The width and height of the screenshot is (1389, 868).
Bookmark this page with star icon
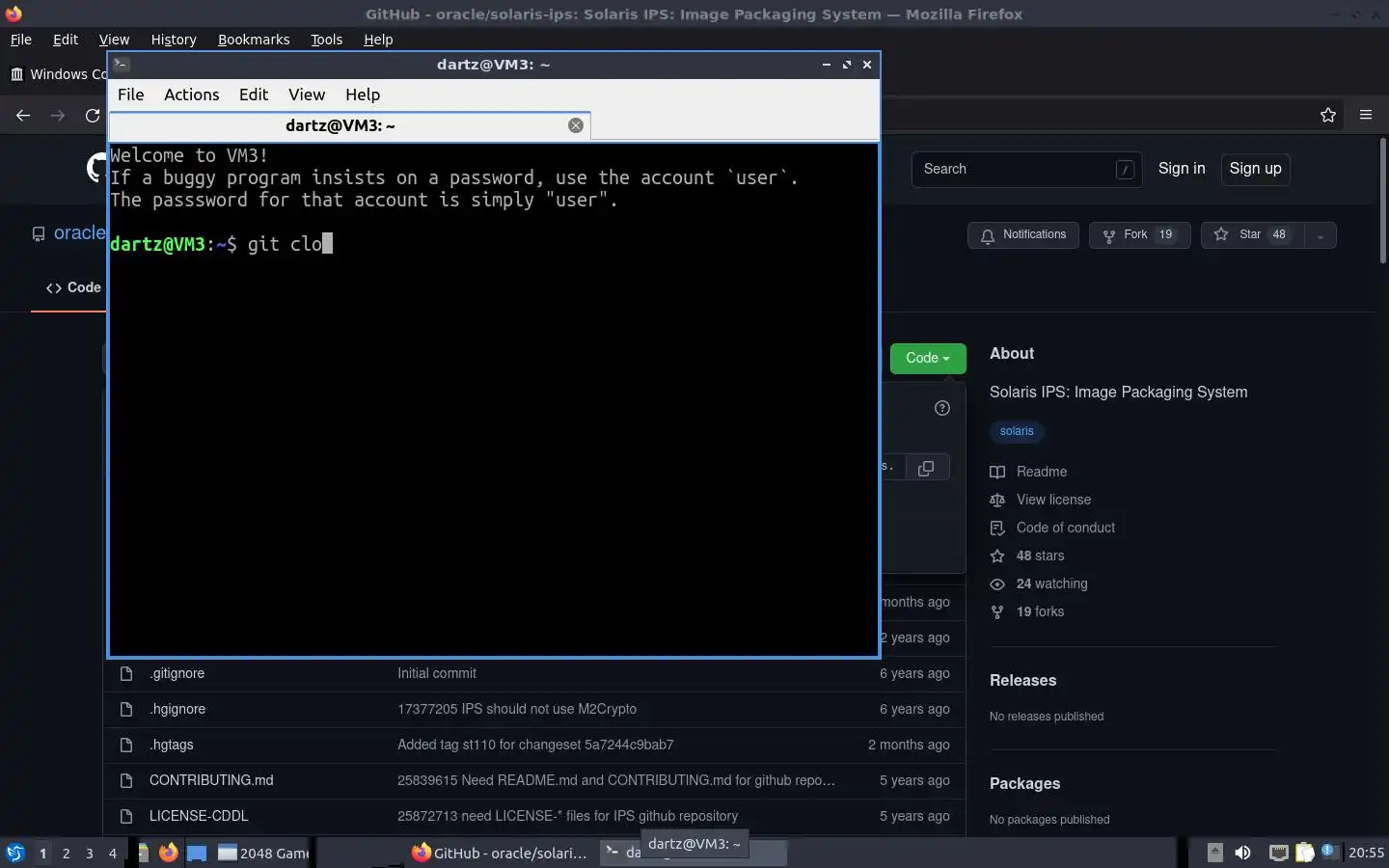[1328, 115]
